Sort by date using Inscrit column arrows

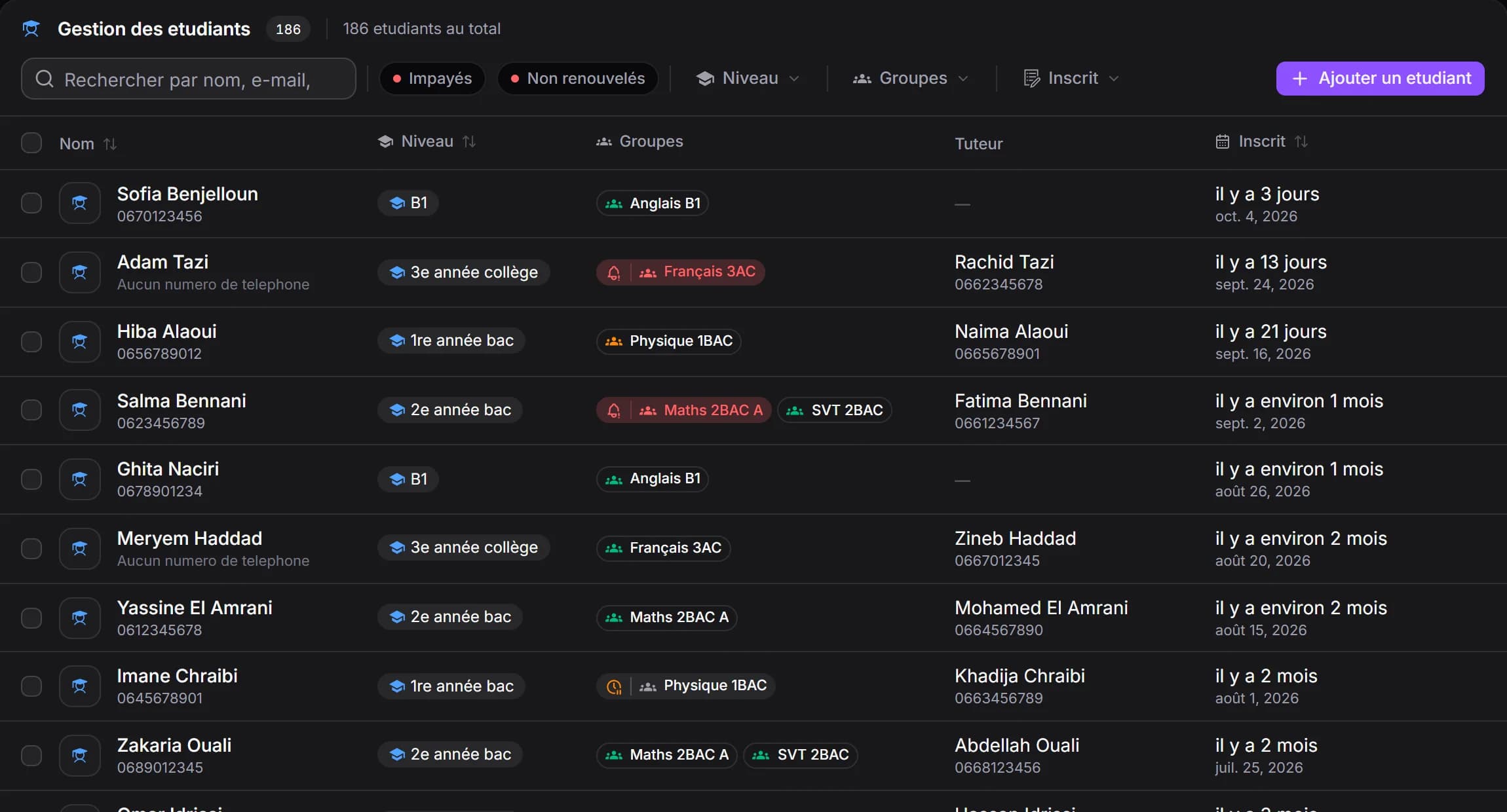[1301, 141]
